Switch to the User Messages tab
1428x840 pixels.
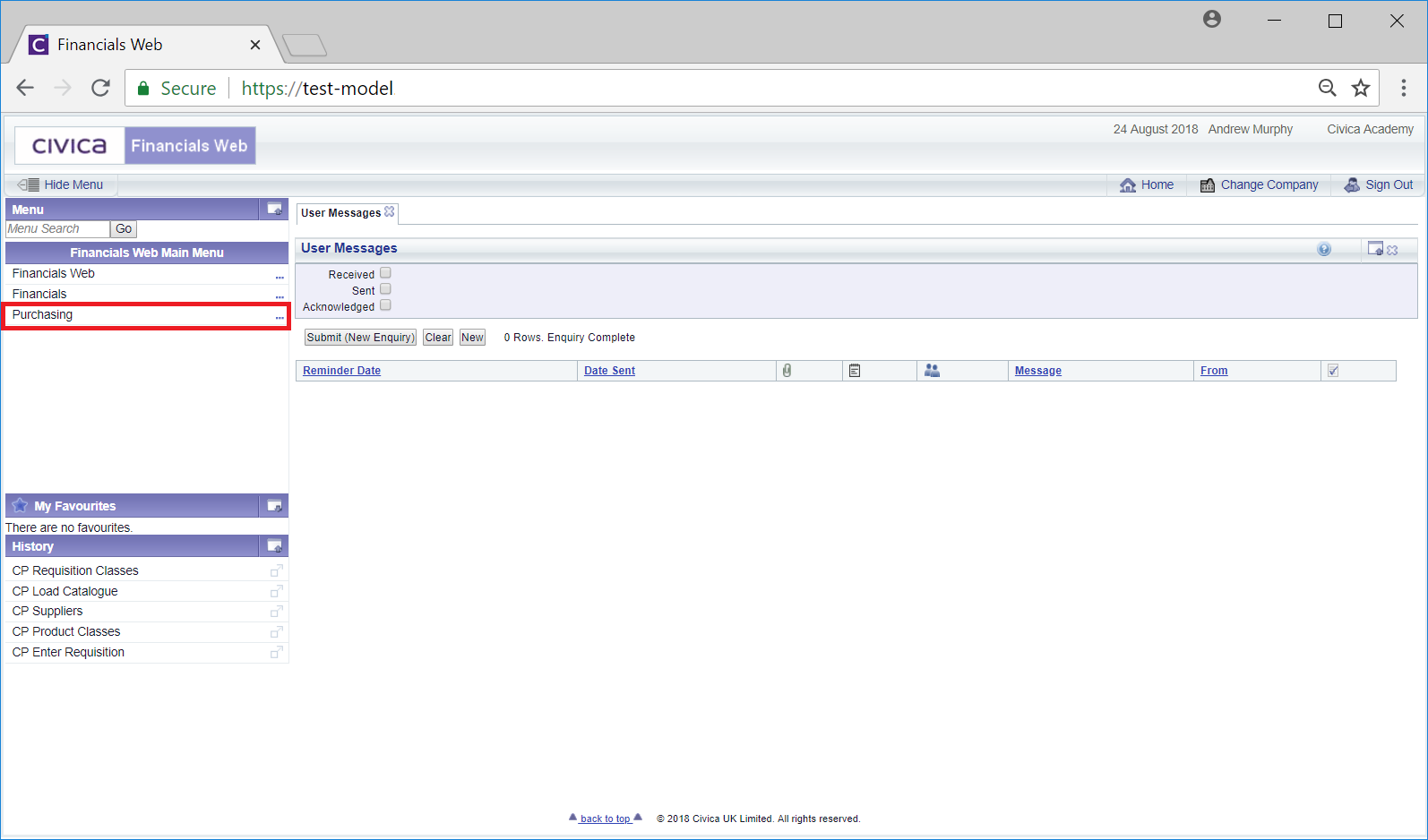340,213
